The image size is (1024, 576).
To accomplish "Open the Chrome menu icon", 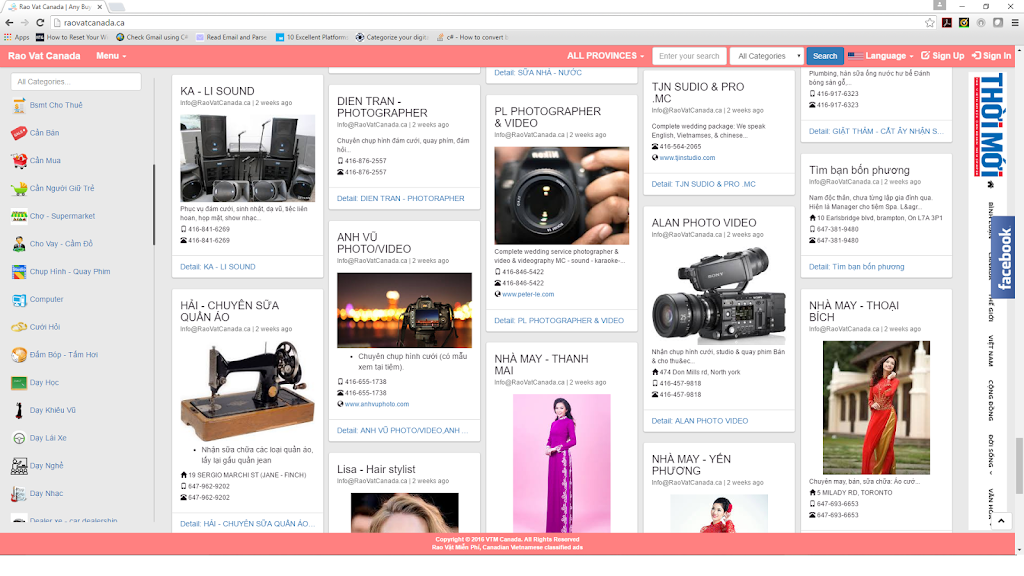I will tap(1015, 22).
